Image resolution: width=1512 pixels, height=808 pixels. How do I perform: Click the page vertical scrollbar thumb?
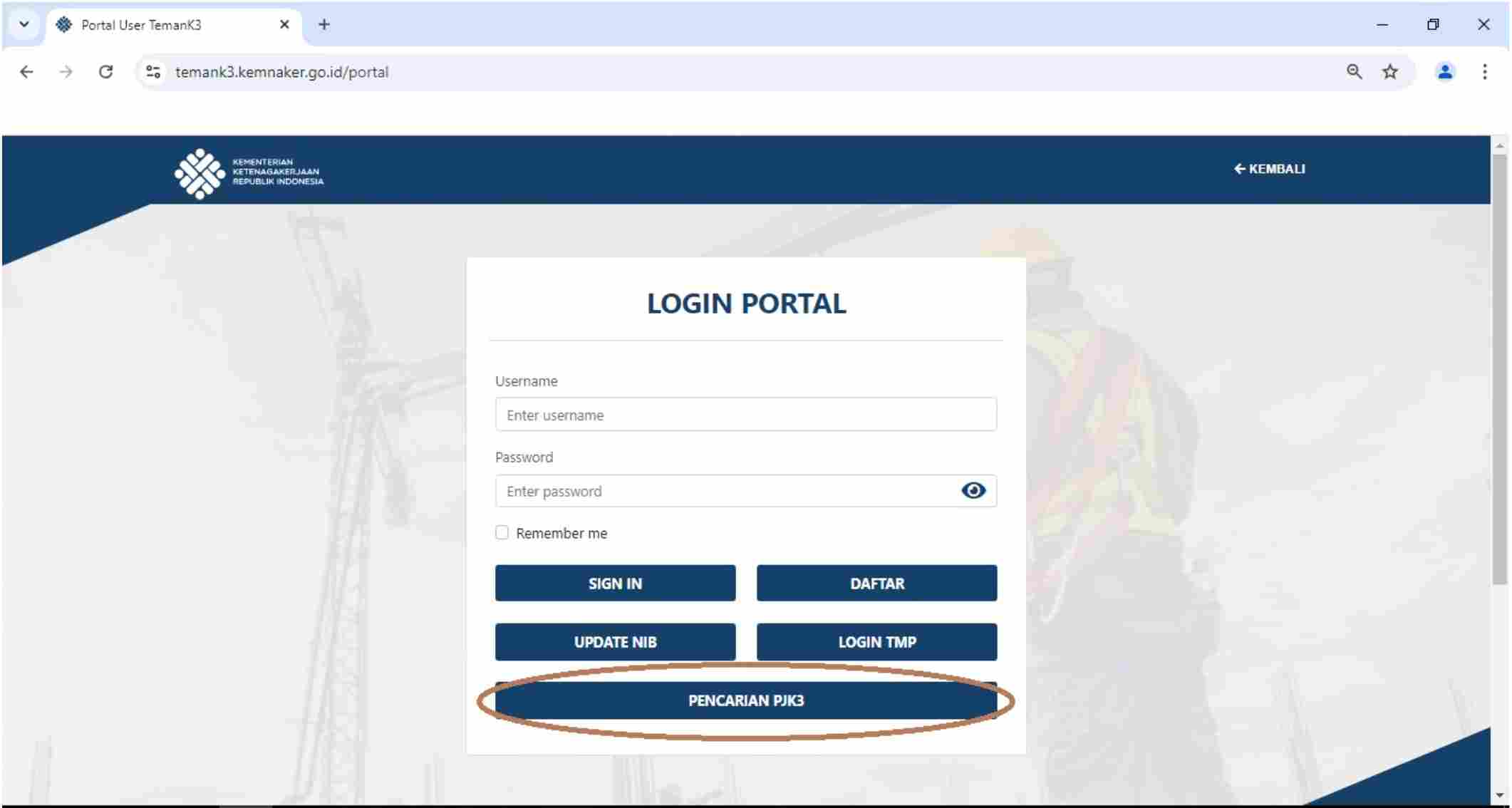click(1499, 371)
